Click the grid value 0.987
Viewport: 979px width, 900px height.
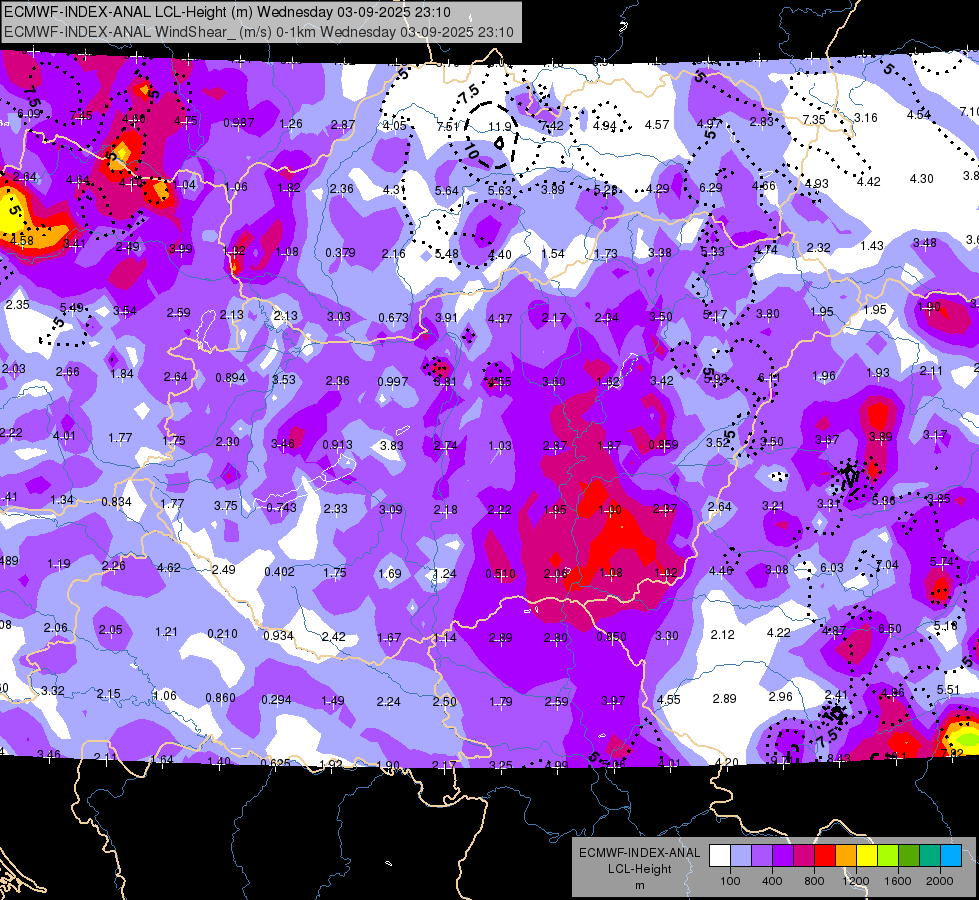[x=239, y=122]
